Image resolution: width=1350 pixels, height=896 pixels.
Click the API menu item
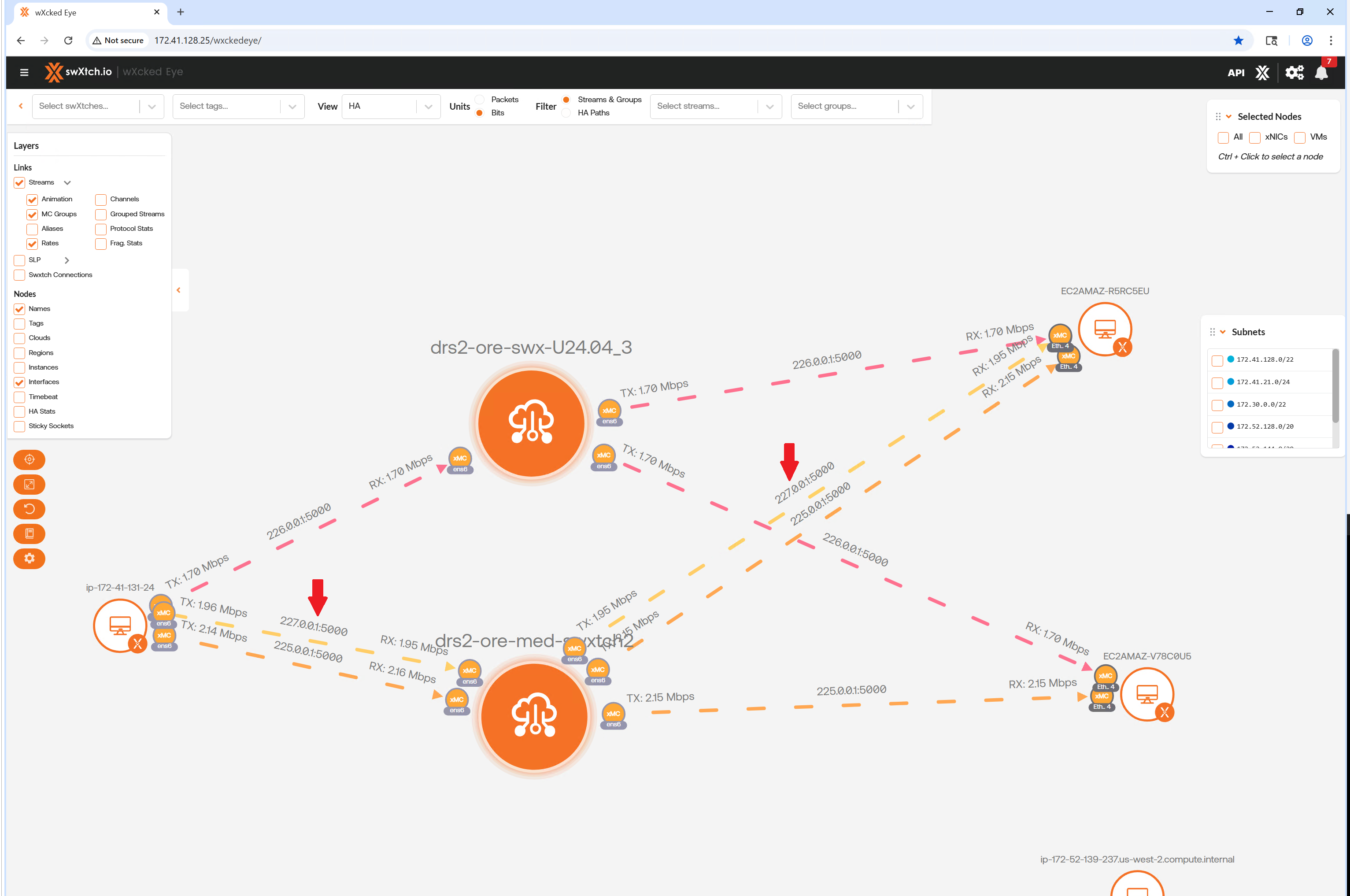point(1236,73)
